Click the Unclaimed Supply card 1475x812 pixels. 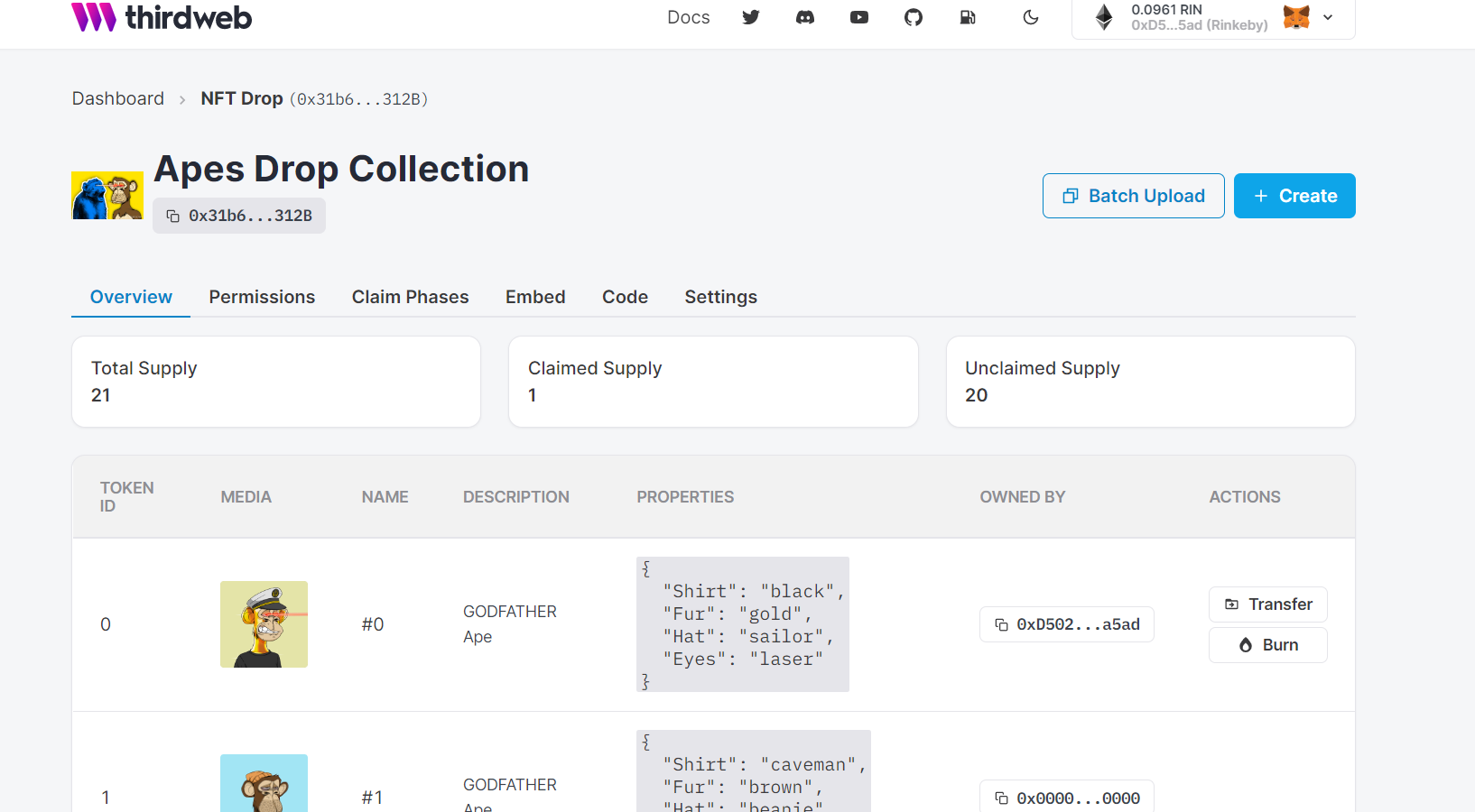pyautogui.click(x=1151, y=382)
